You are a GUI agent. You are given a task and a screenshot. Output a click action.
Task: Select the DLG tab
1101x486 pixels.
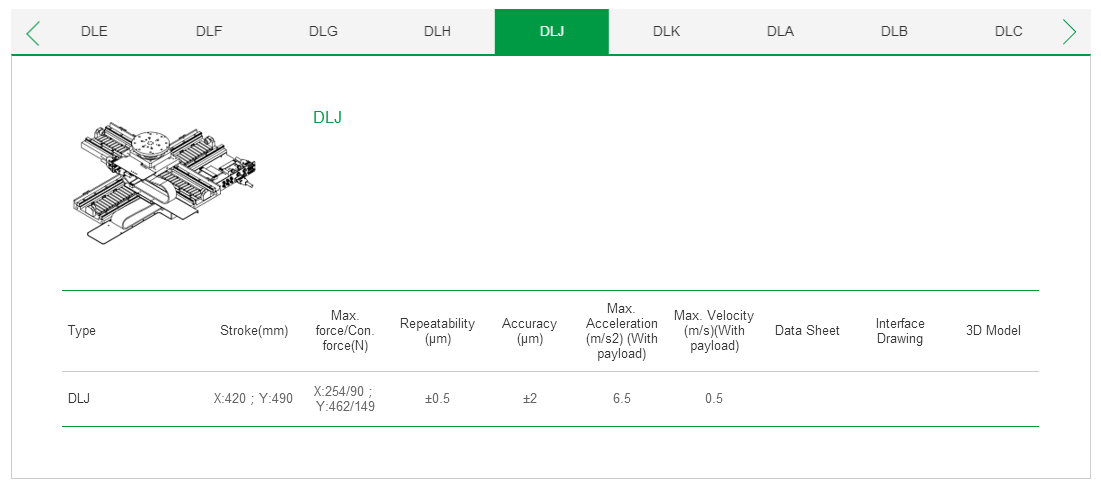point(323,31)
